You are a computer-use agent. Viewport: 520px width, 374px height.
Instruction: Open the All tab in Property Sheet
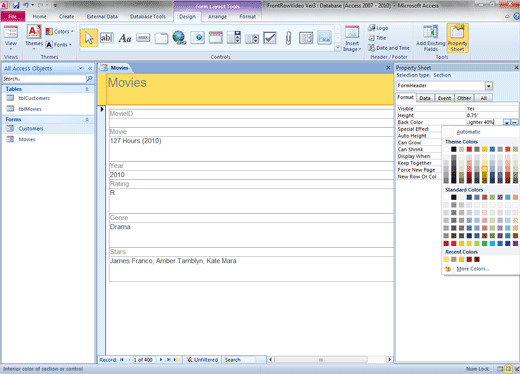[x=484, y=98]
